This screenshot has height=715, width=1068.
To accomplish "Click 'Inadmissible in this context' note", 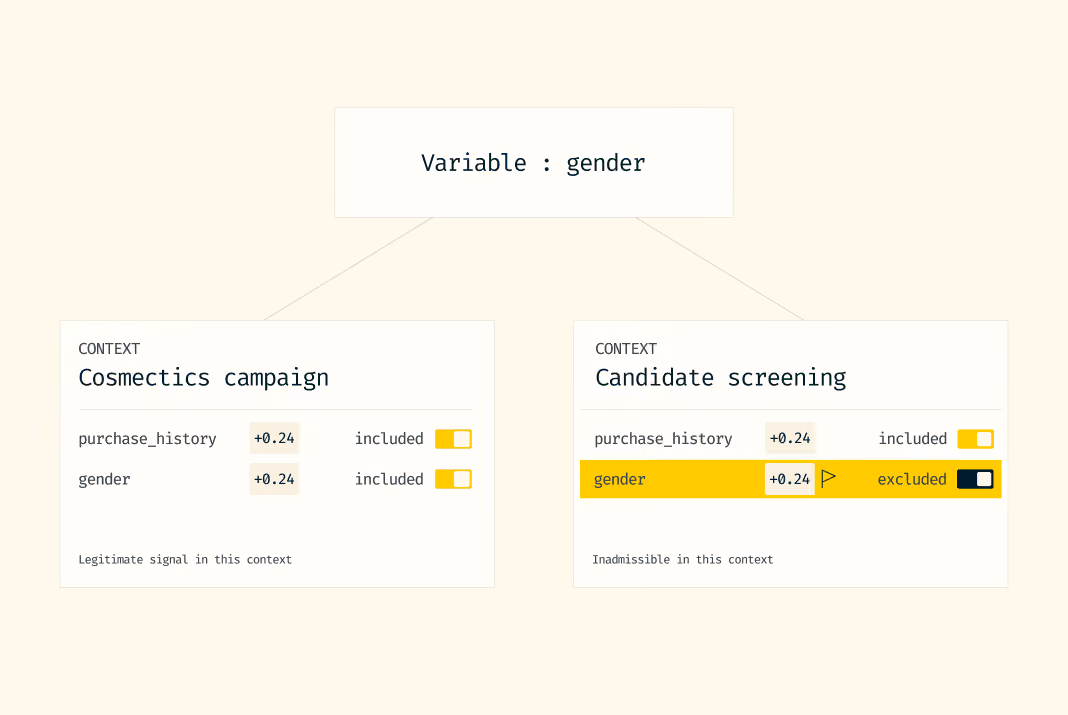I will (682, 560).
